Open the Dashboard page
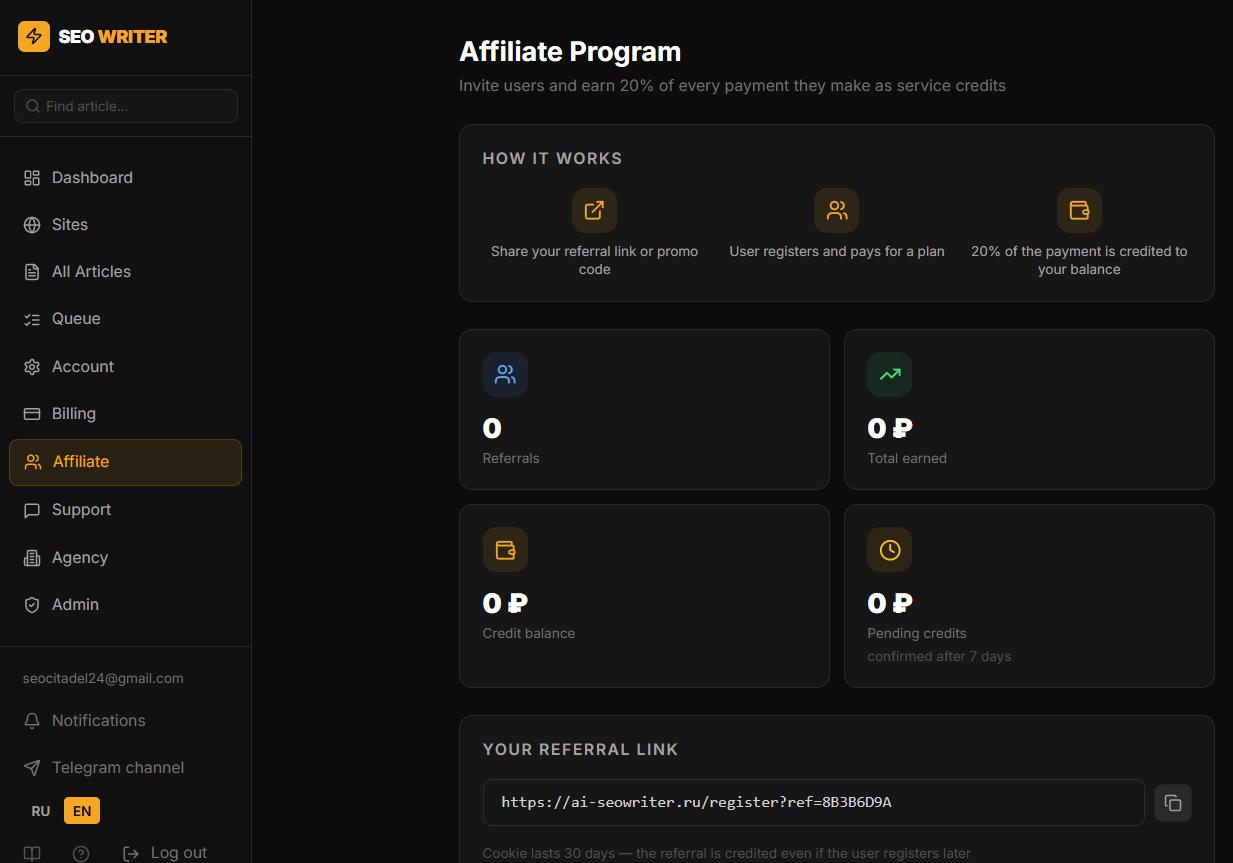This screenshot has width=1233, height=863. coord(125,177)
